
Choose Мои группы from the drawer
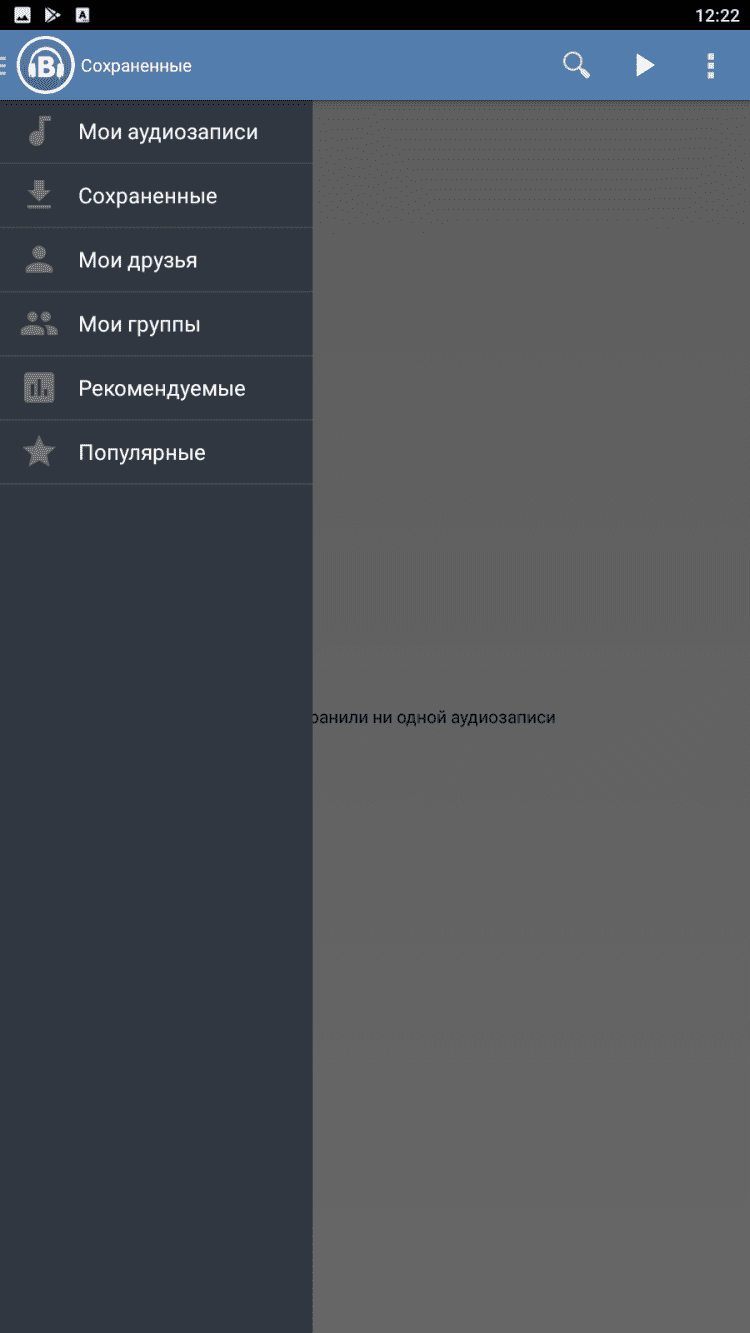[x=156, y=324]
